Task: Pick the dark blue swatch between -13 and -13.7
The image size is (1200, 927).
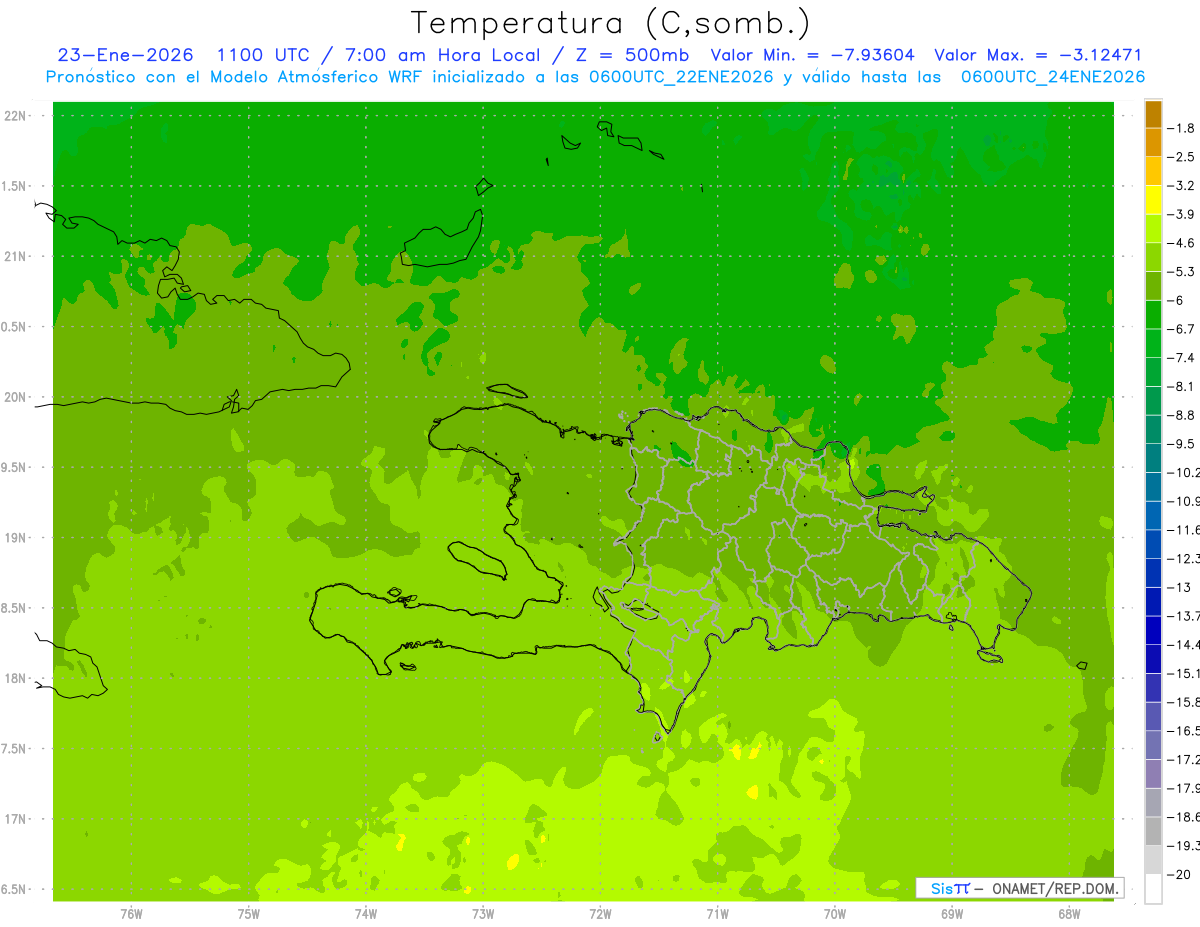Action: point(1153,601)
